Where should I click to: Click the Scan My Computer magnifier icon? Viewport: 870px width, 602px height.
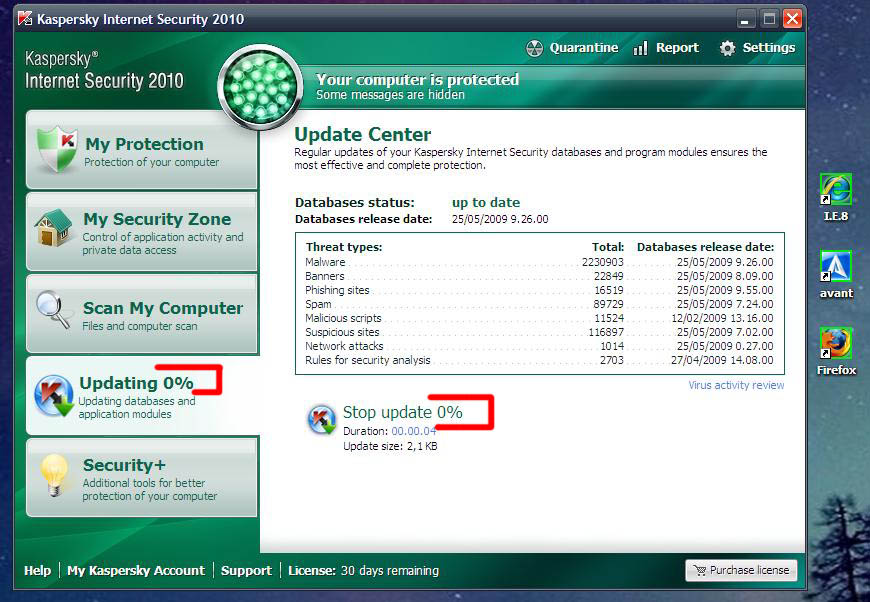point(53,310)
